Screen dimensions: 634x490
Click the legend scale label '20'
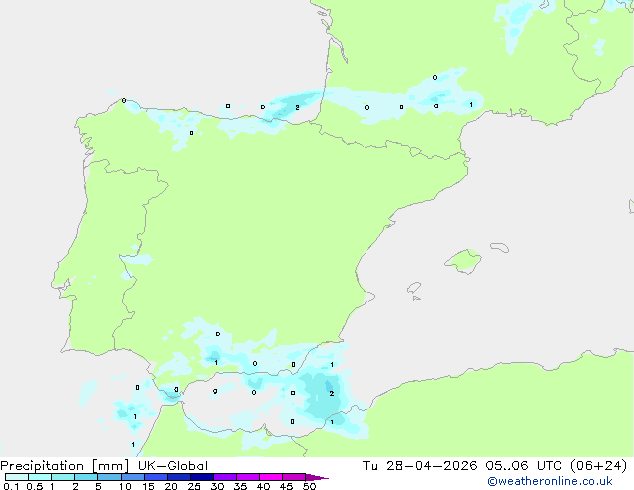pyautogui.click(x=171, y=486)
